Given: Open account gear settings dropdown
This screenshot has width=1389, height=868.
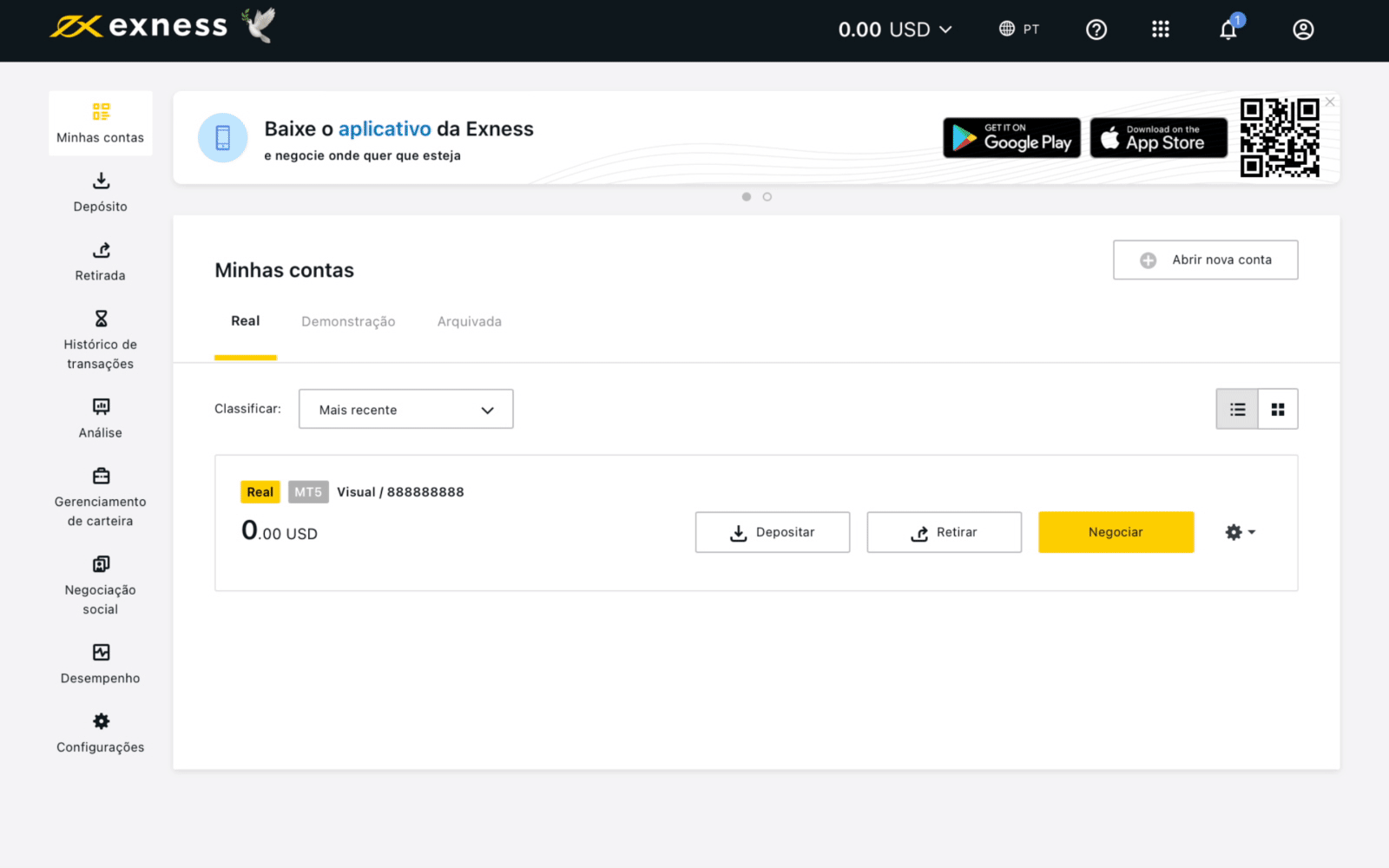Looking at the screenshot, I should click(x=1240, y=532).
